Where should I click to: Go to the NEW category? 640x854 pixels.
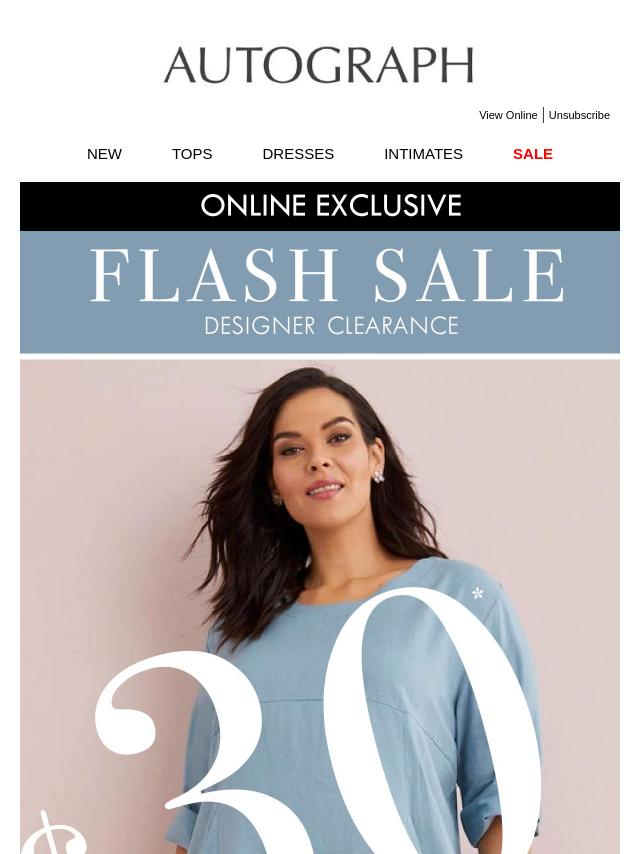coord(104,154)
